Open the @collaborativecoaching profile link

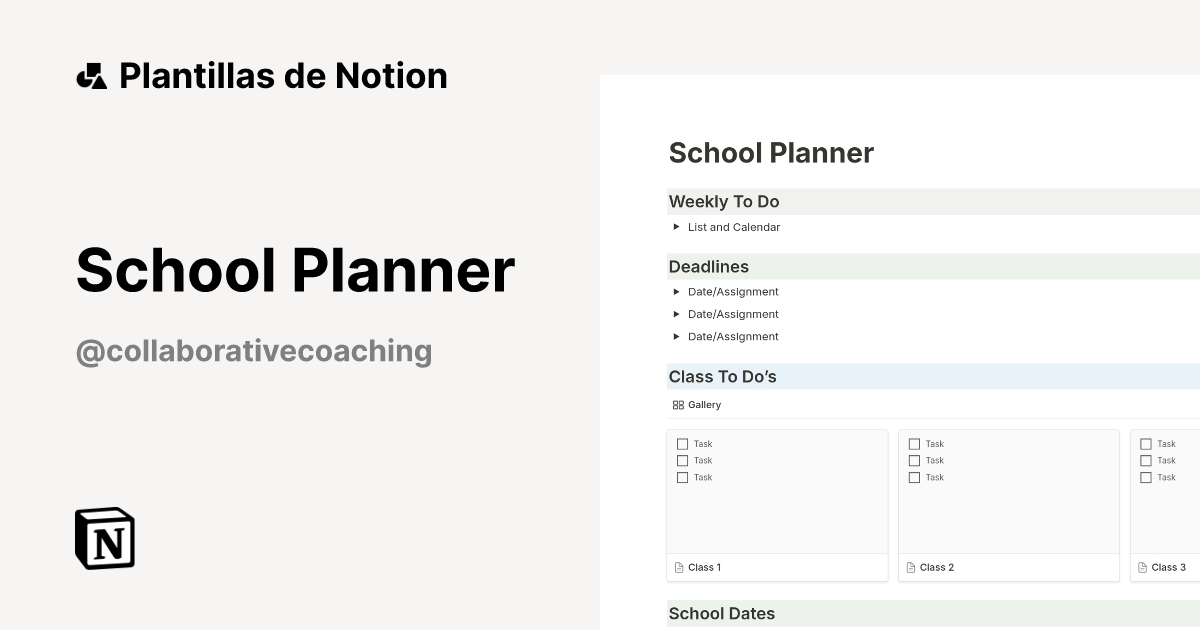(255, 350)
